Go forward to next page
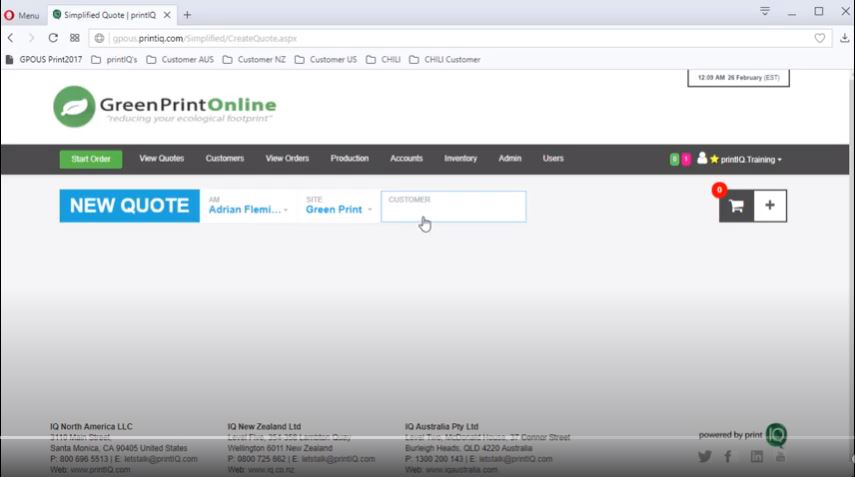This screenshot has width=855, height=477. coord(31,38)
